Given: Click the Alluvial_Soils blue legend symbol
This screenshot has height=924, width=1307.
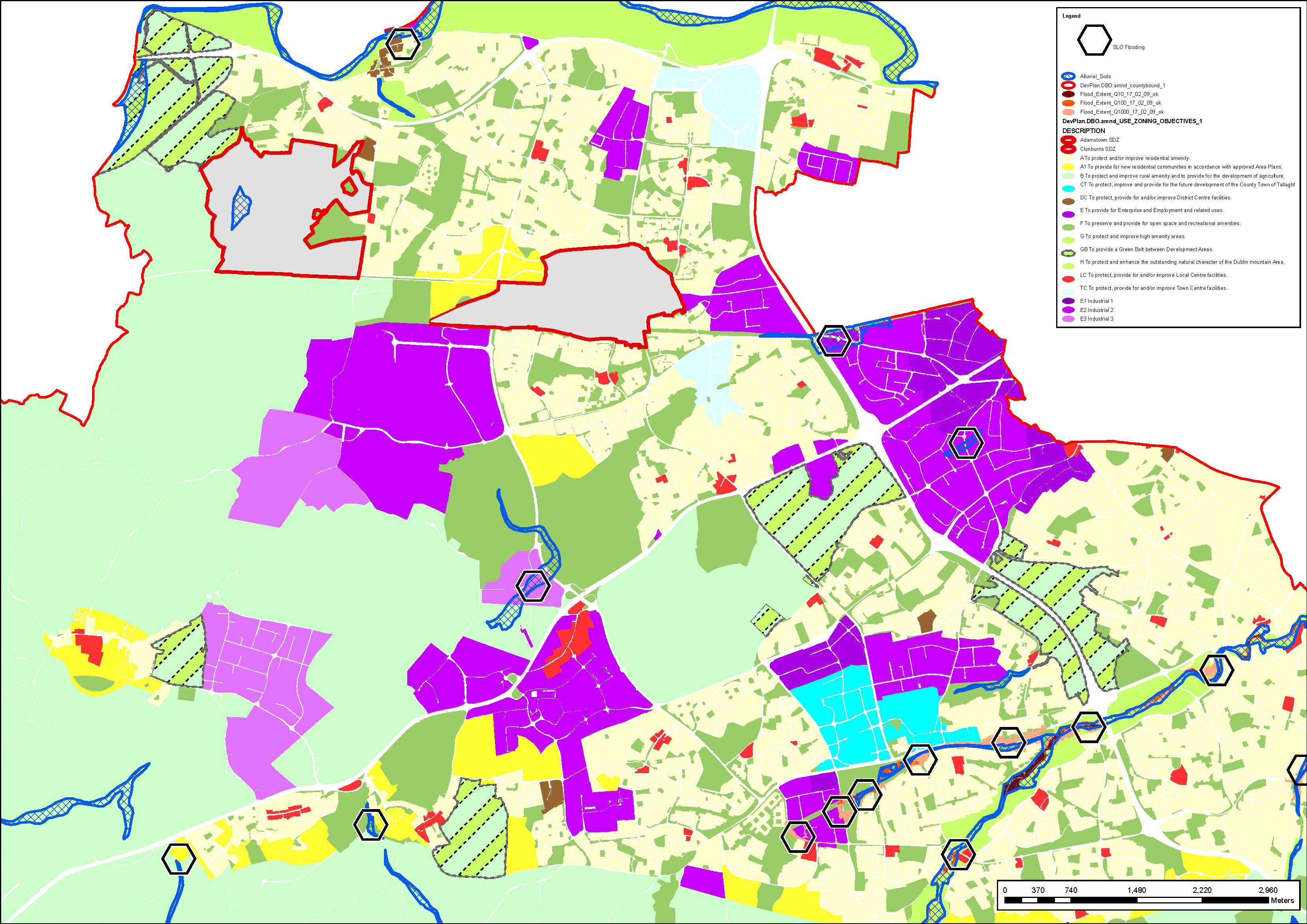Looking at the screenshot, I should coord(1068,76).
